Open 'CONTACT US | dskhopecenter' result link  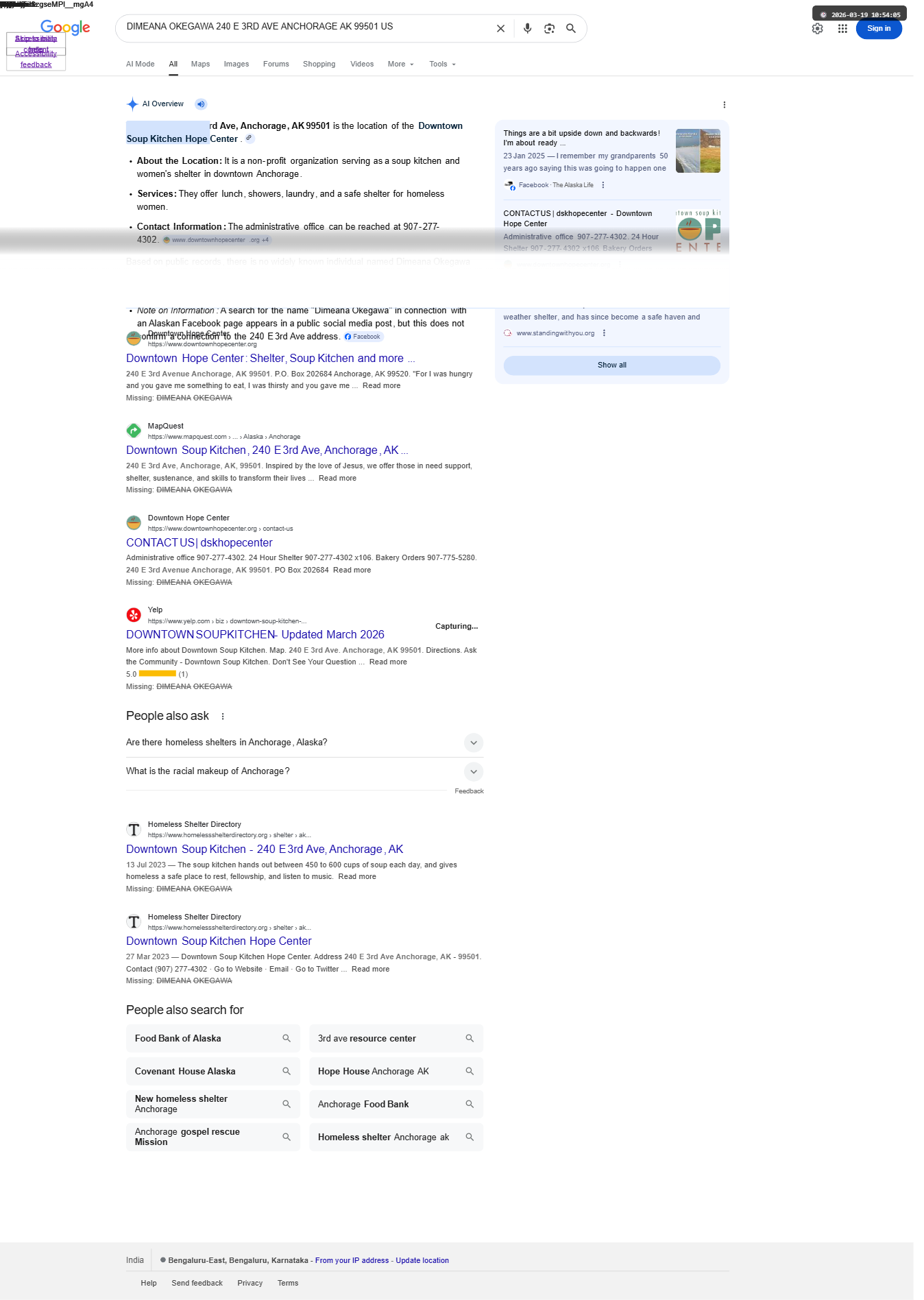tap(199, 543)
